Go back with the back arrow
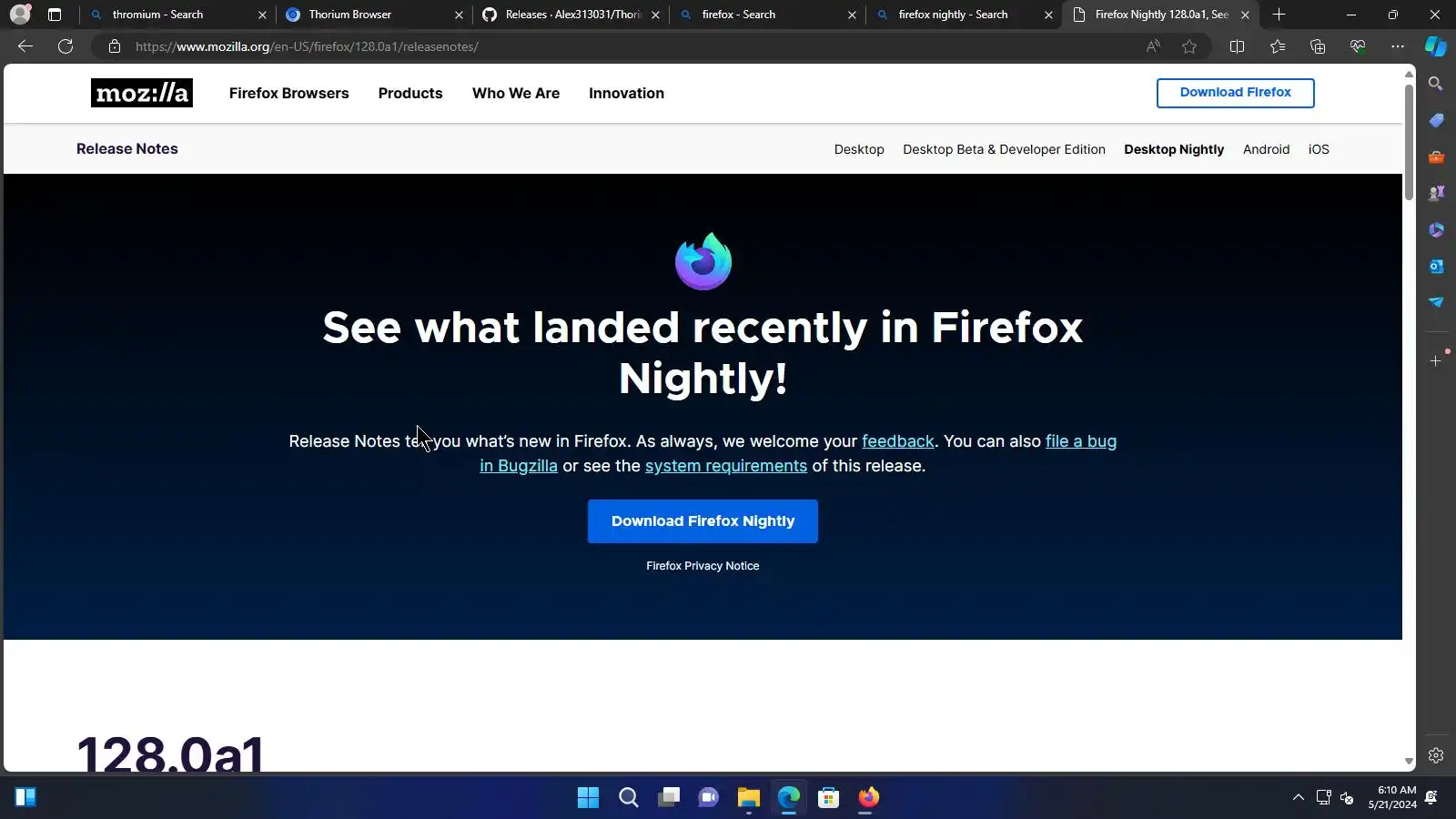 point(25,46)
